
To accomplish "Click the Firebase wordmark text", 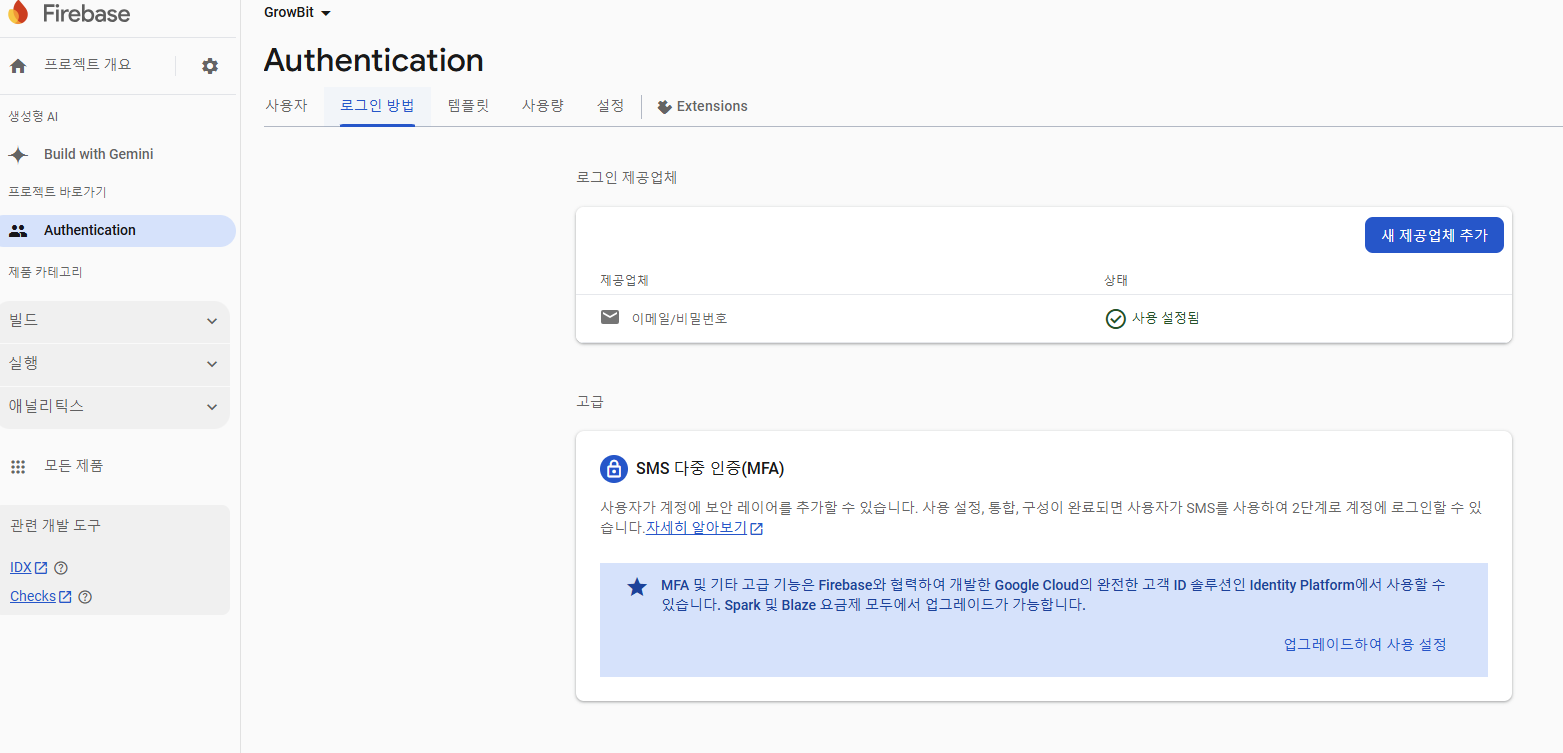I will [x=86, y=14].
